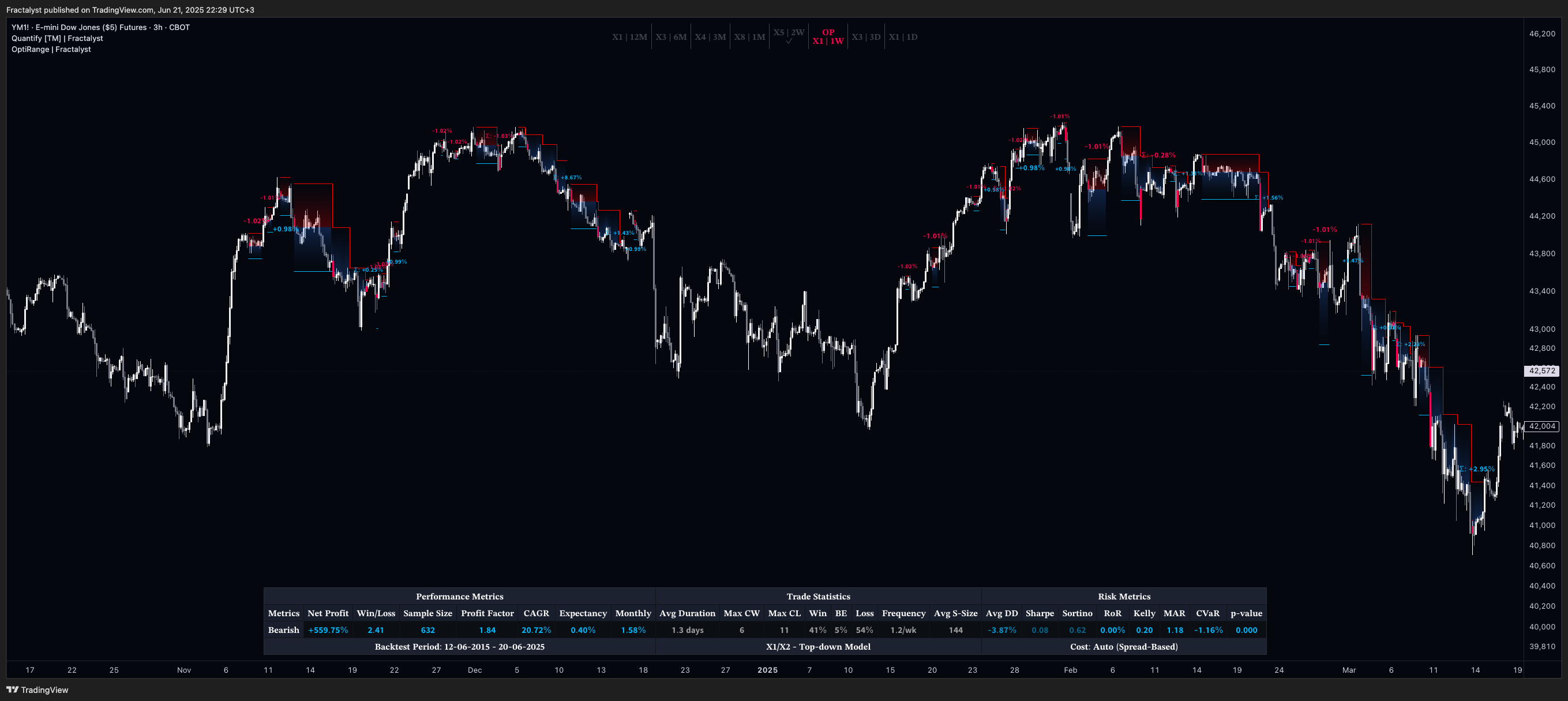Click the Sortino value 0.62
Screen dimensions: 1568x701
(x=1077, y=630)
